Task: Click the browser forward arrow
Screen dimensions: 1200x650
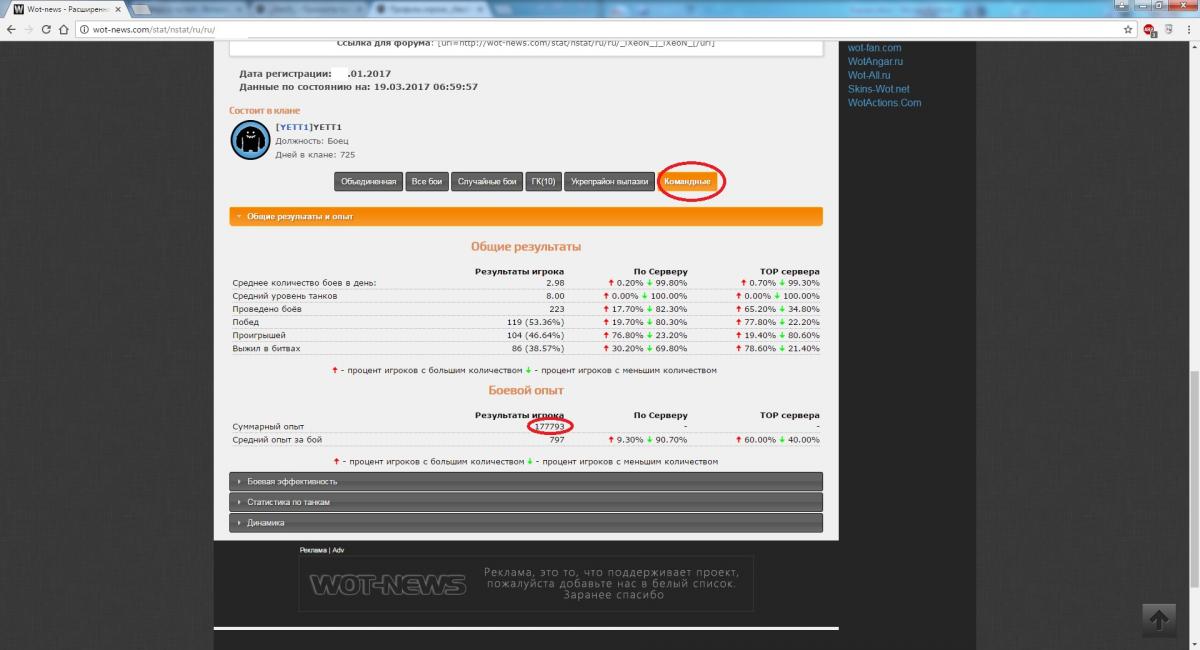Action: tap(30, 30)
